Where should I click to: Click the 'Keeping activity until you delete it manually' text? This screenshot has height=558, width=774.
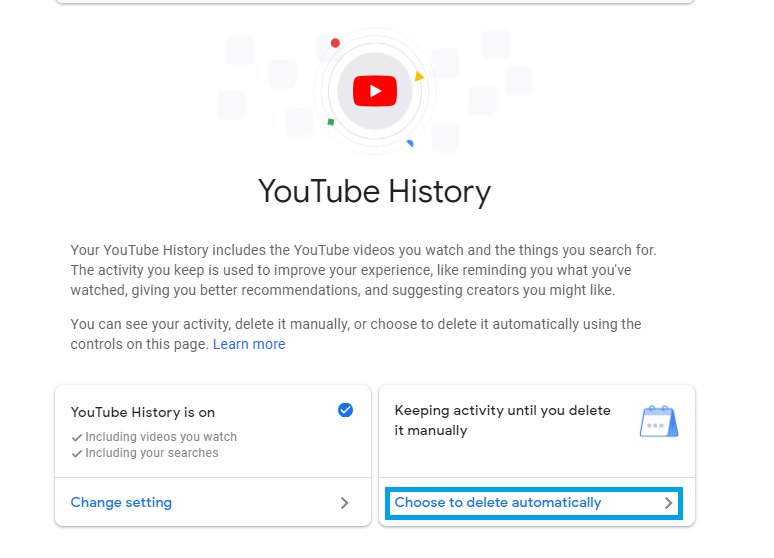pos(502,420)
